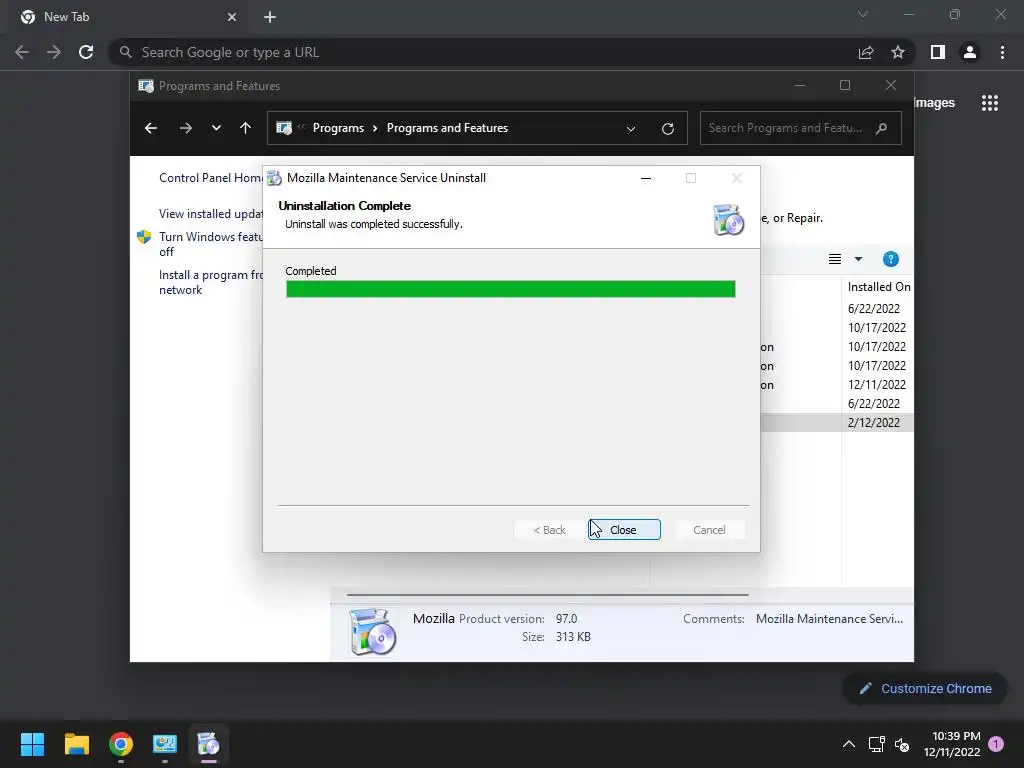Click product version 97.0 in details pane
Image resolution: width=1024 pixels, height=768 pixels.
[x=566, y=618]
